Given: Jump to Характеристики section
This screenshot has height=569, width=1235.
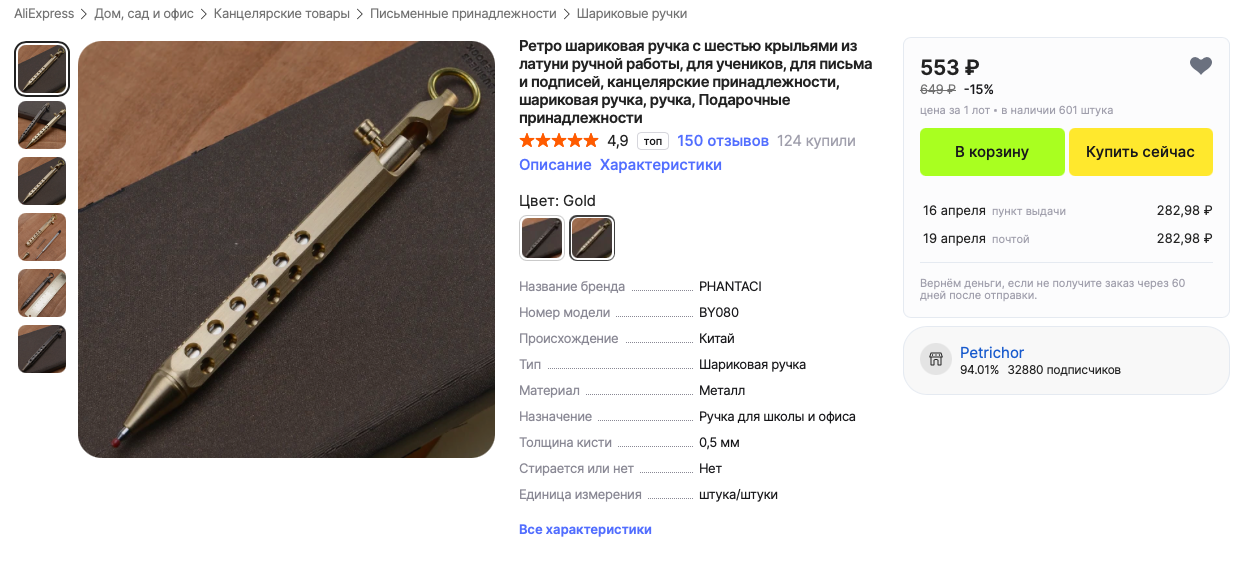Looking at the screenshot, I should point(661,165).
